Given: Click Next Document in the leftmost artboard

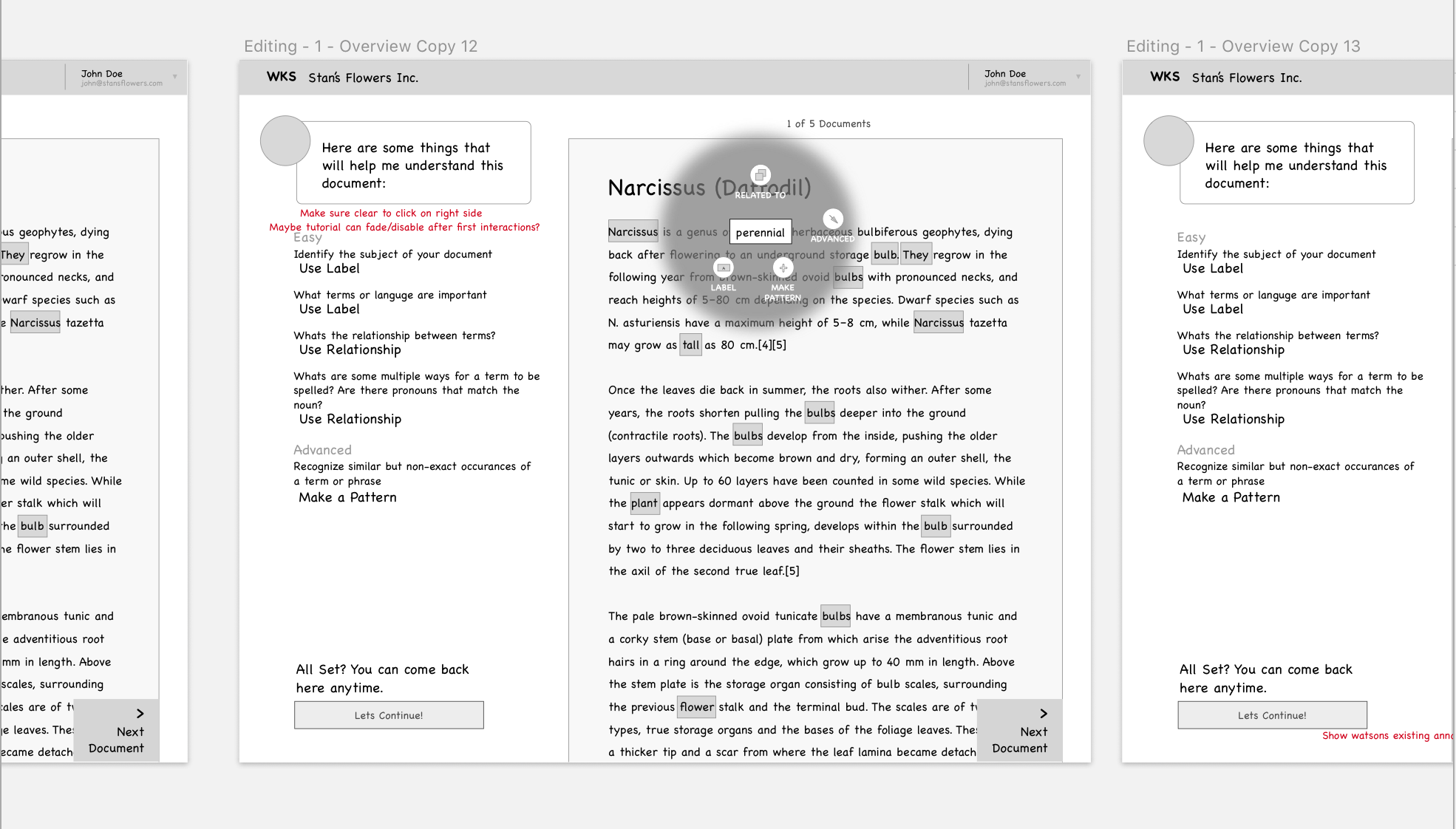Looking at the screenshot, I should pos(116,731).
